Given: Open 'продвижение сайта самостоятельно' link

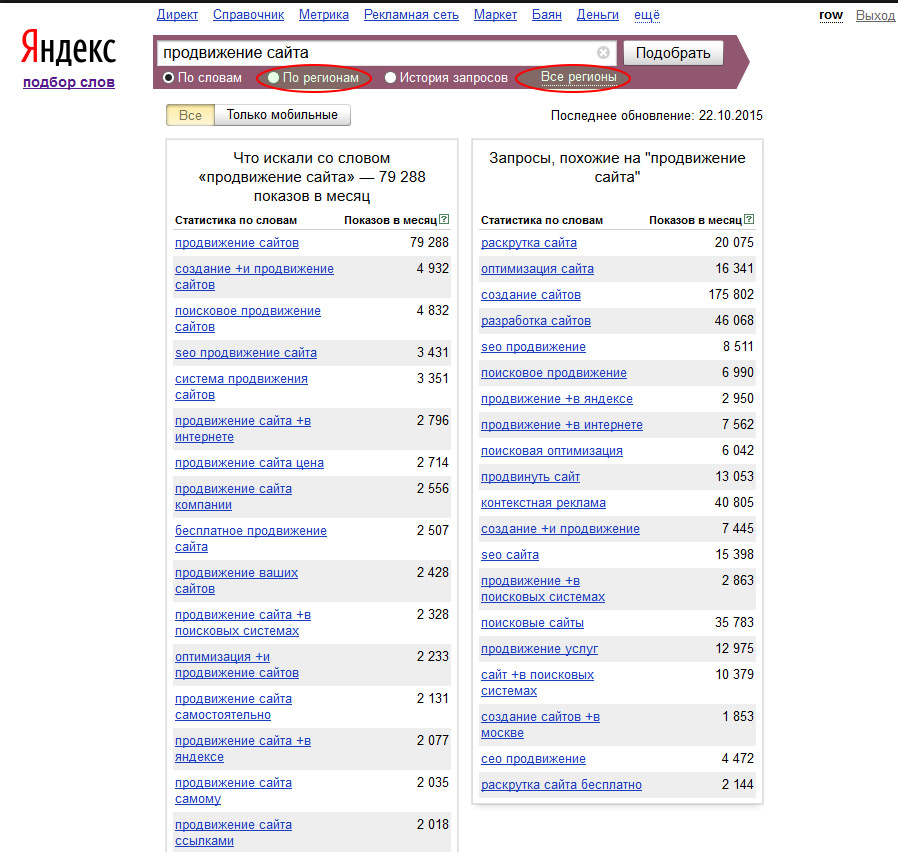Looking at the screenshot, I should pos(233,707).
